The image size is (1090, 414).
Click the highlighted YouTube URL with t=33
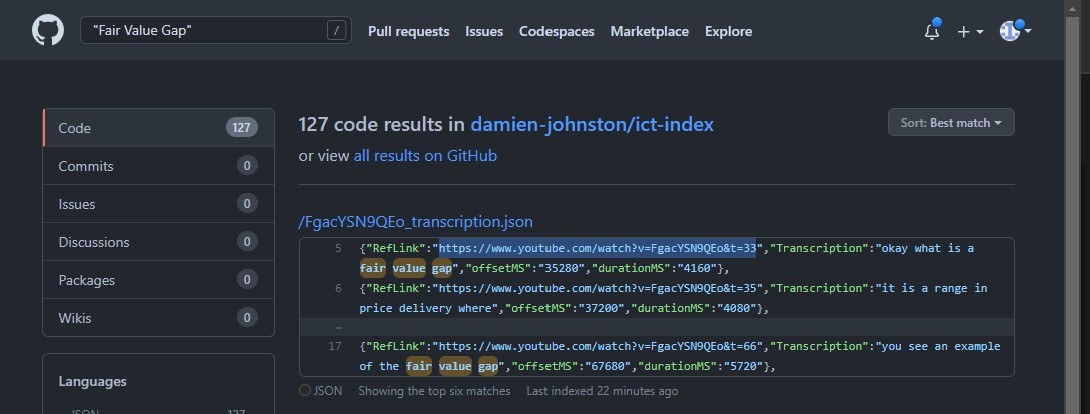pyautogui.click(x=597, y=248)
